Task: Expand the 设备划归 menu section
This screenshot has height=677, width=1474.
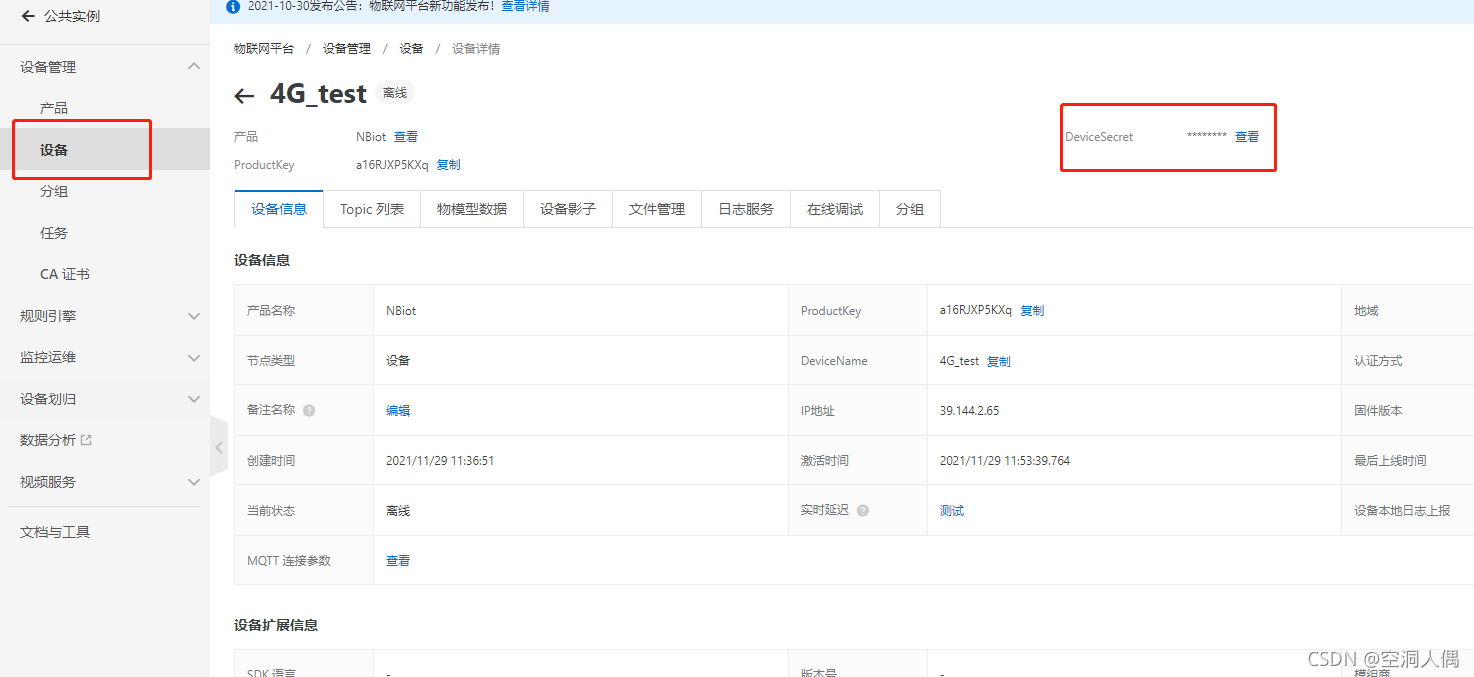Action: coord(194,399)
